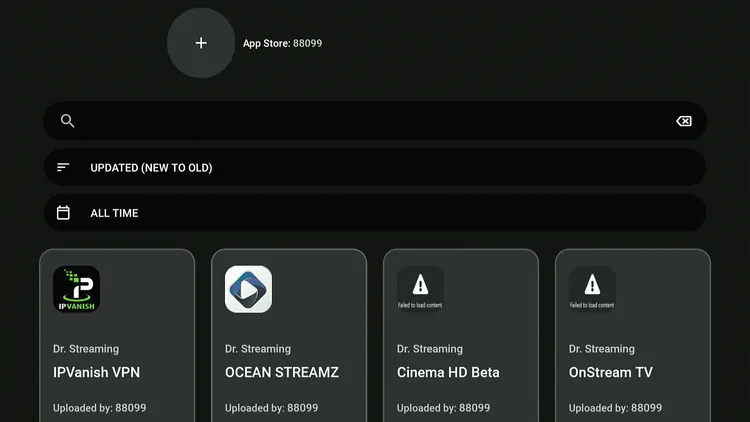Click Dr. Streaming on OCEAN STREAMZ card

258,349
